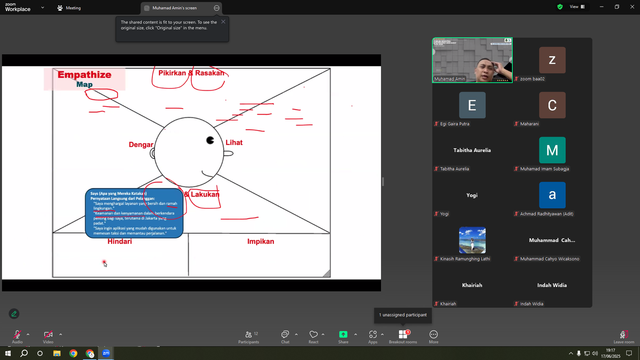This screenshot has width=640, height=360.
Task: Click the green annotation pencil icon
Action: pos(14,313)
